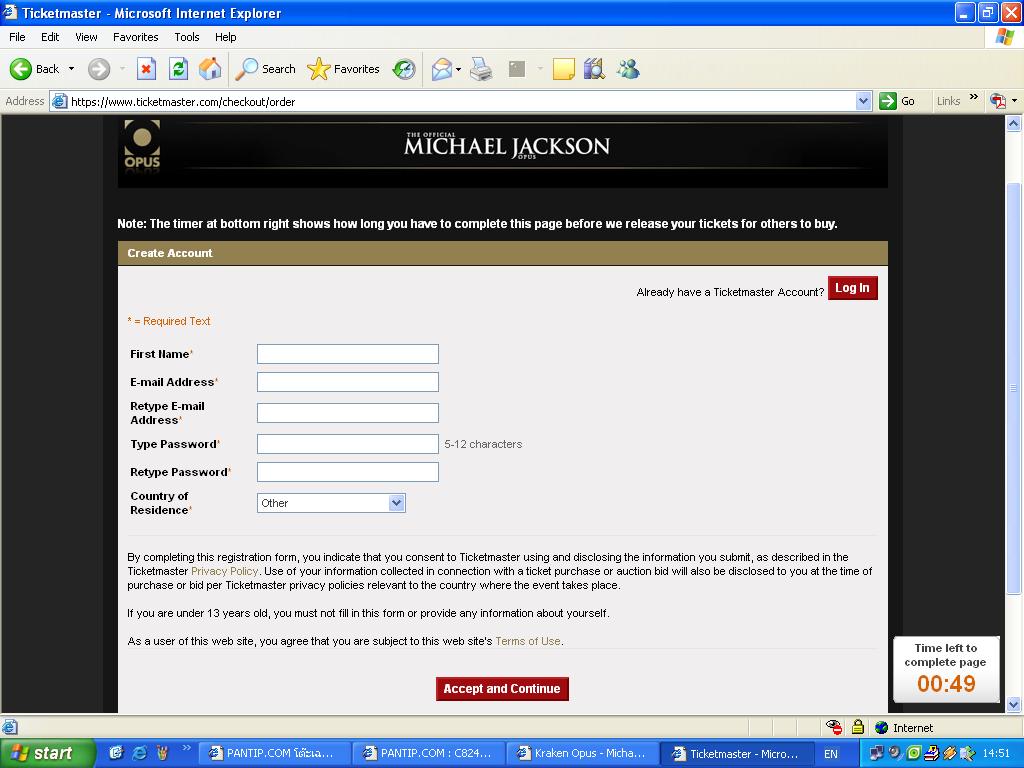Open the File menu

17,37
